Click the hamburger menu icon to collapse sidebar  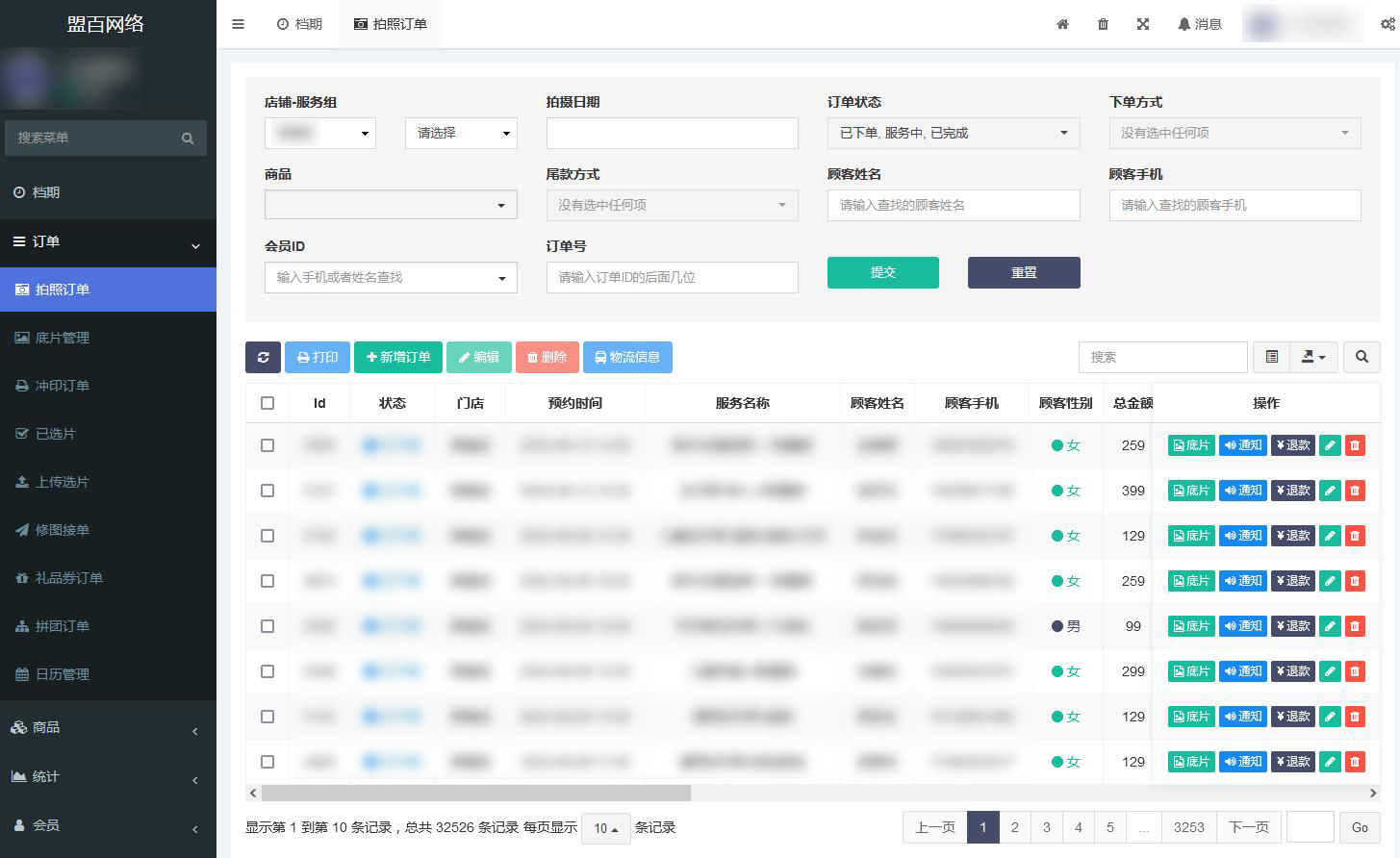coord(238,24)
